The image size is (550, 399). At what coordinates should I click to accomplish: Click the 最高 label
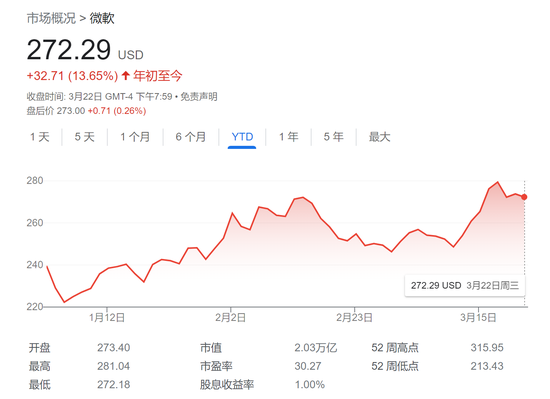(40, 366)
